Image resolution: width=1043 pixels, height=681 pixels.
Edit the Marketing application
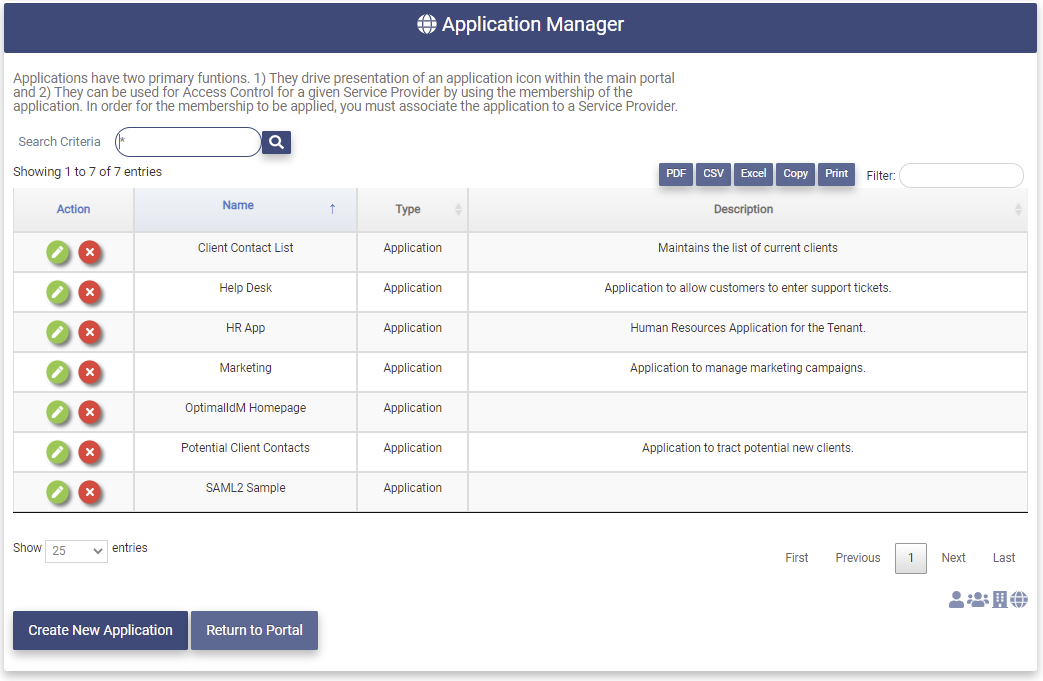click(58, 372)
